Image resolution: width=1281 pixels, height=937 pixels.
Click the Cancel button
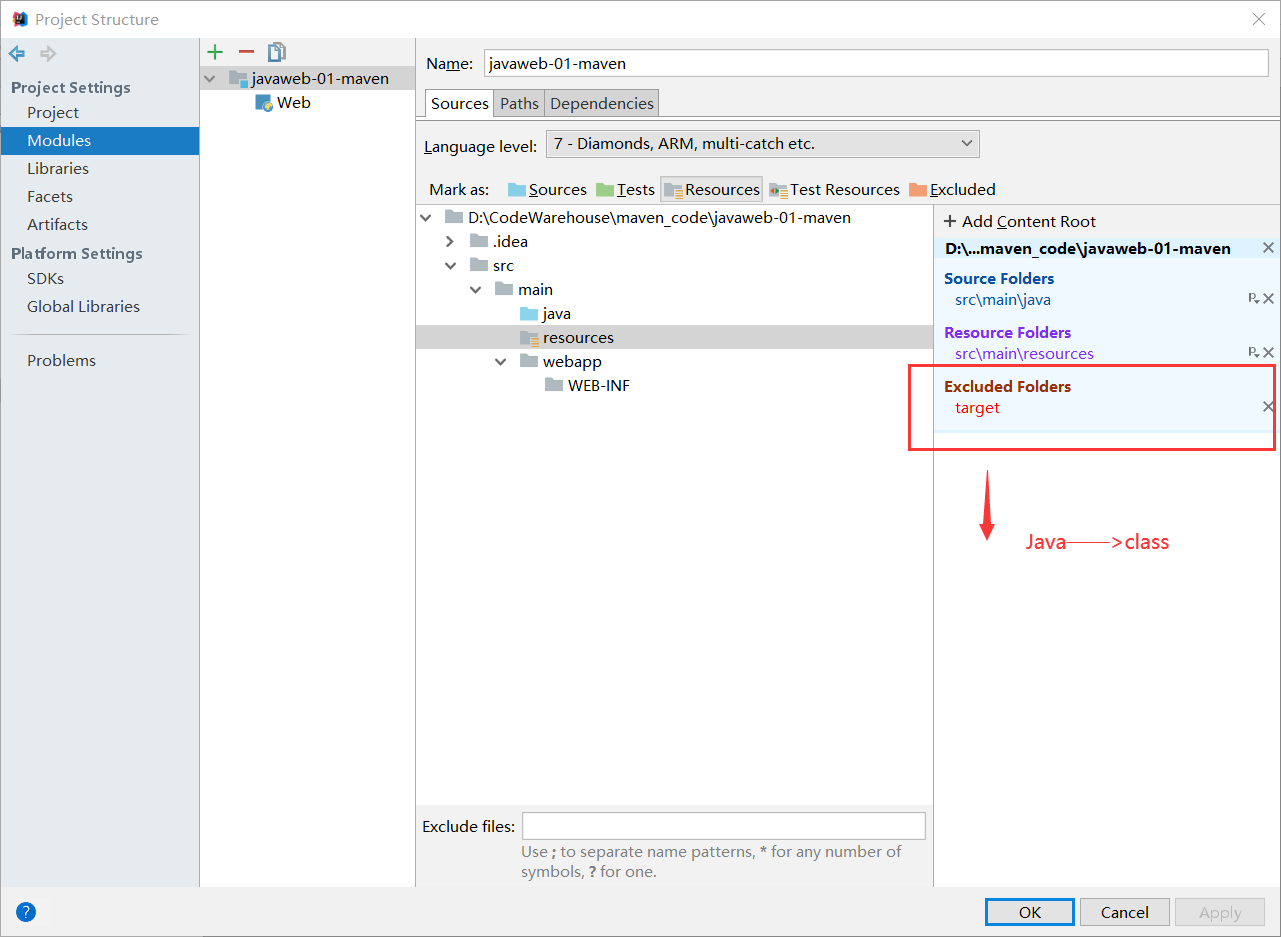tap(1124, 912)
